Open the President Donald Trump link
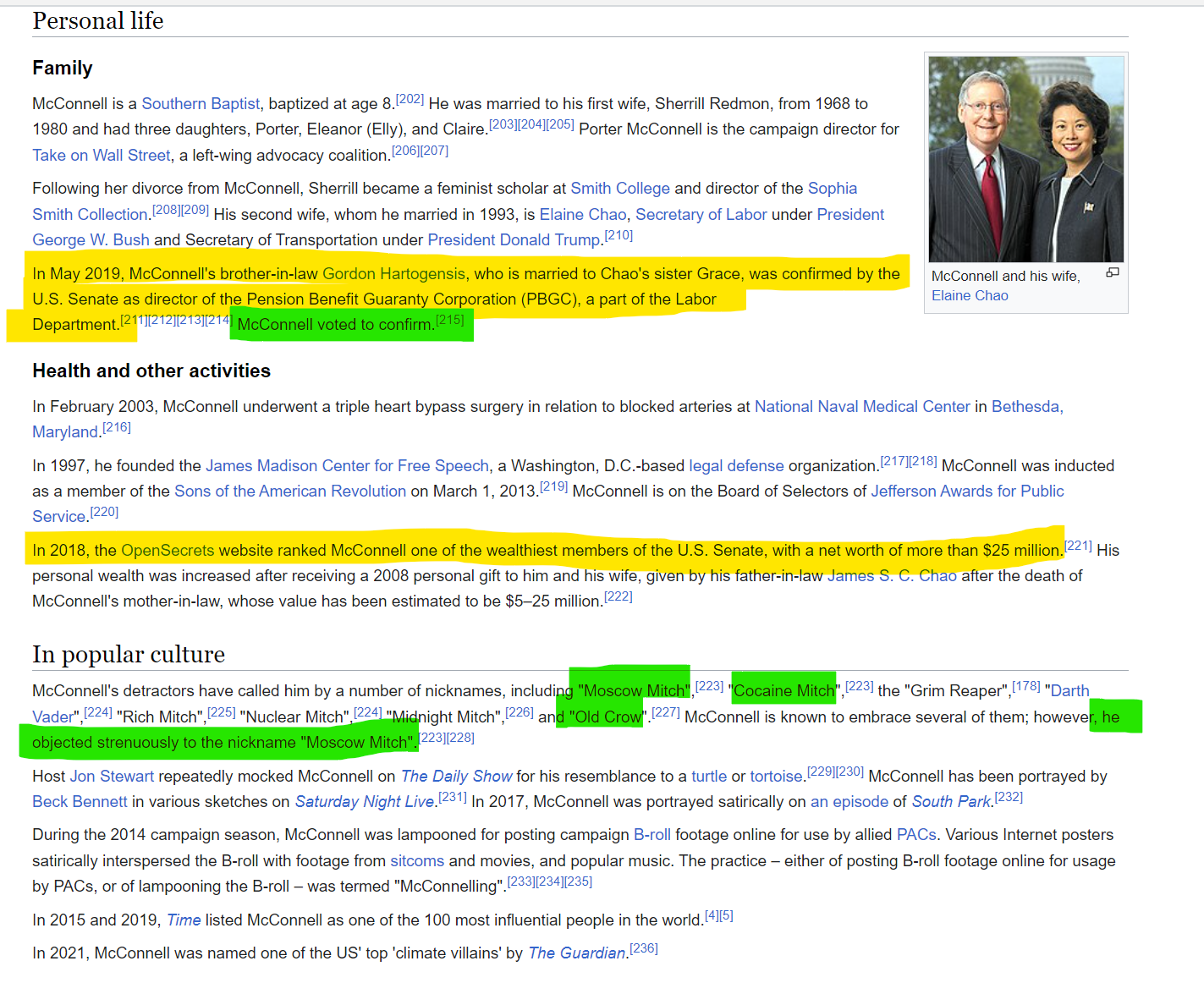This screenshot has width=1204, height=983. click(x=514, y=239)
